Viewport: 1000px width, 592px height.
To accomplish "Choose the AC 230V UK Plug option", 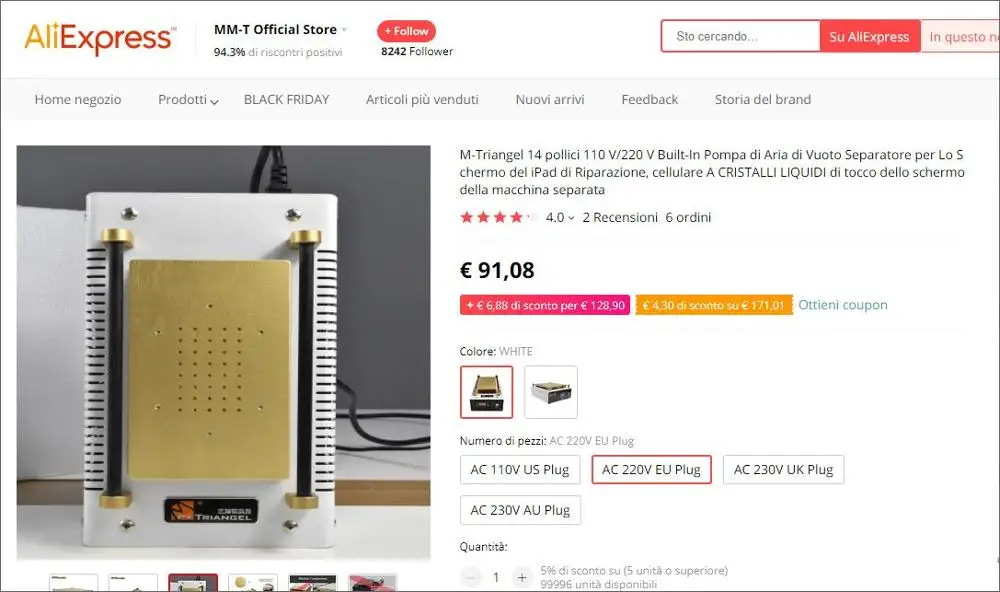I will pos(783,470).
